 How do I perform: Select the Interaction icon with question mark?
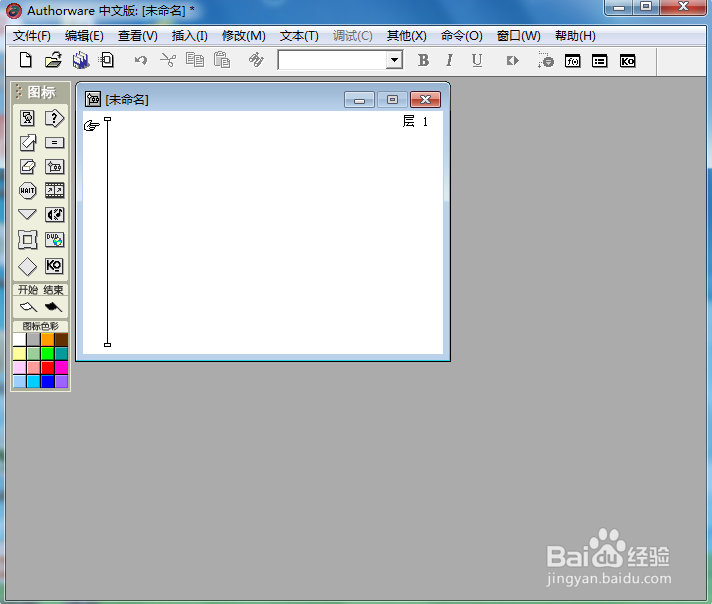(54, 118)
